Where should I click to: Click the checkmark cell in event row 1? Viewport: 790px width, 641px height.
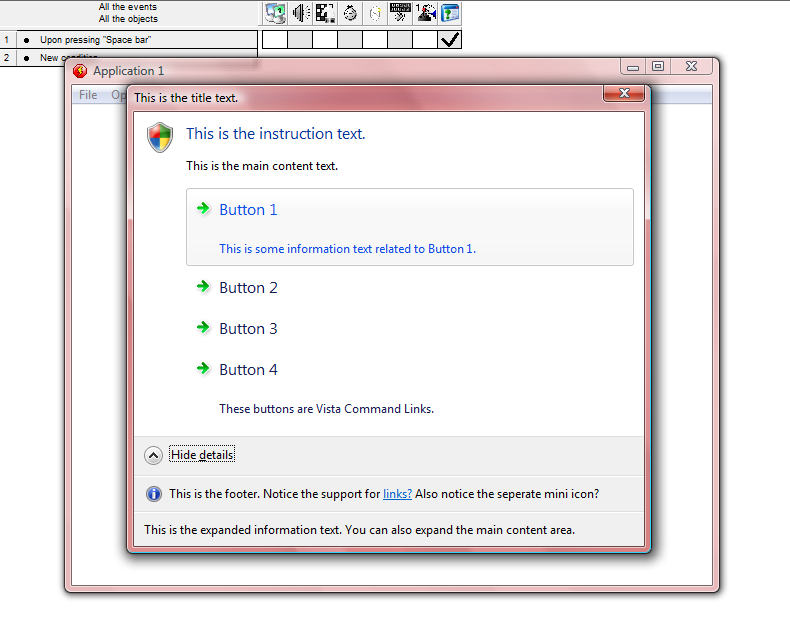point(450,40)
